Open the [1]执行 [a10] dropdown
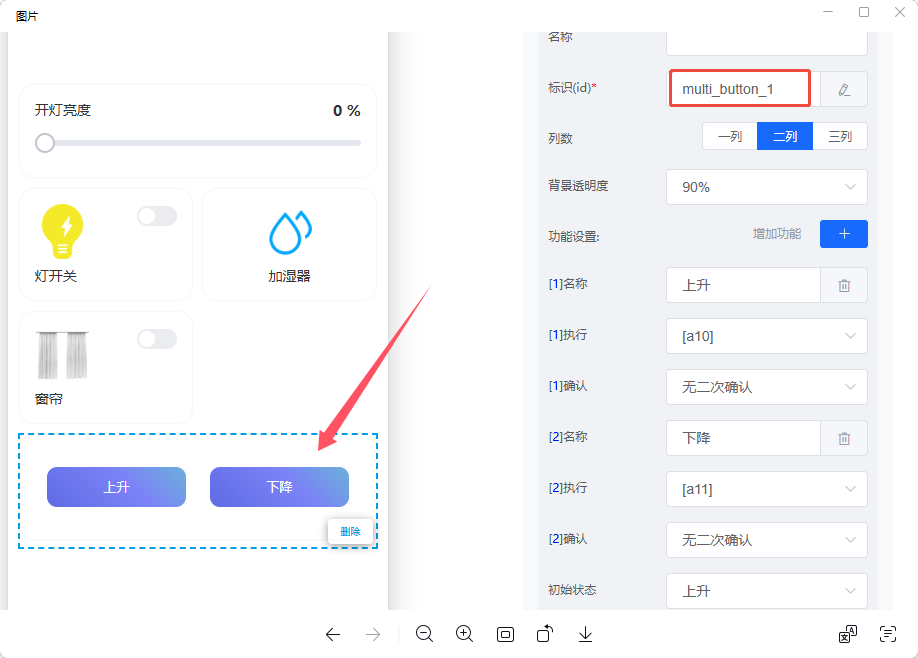This screenshot has width=918, height=658. 766,336
